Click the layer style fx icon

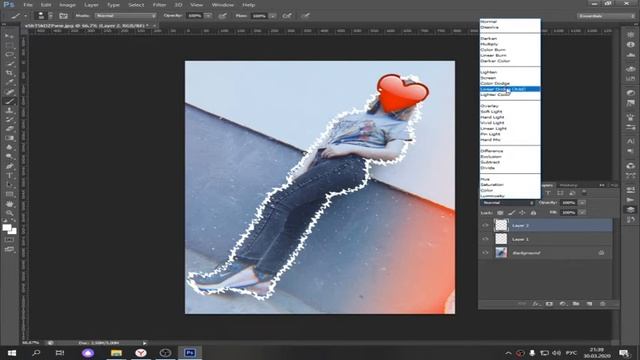536,304
